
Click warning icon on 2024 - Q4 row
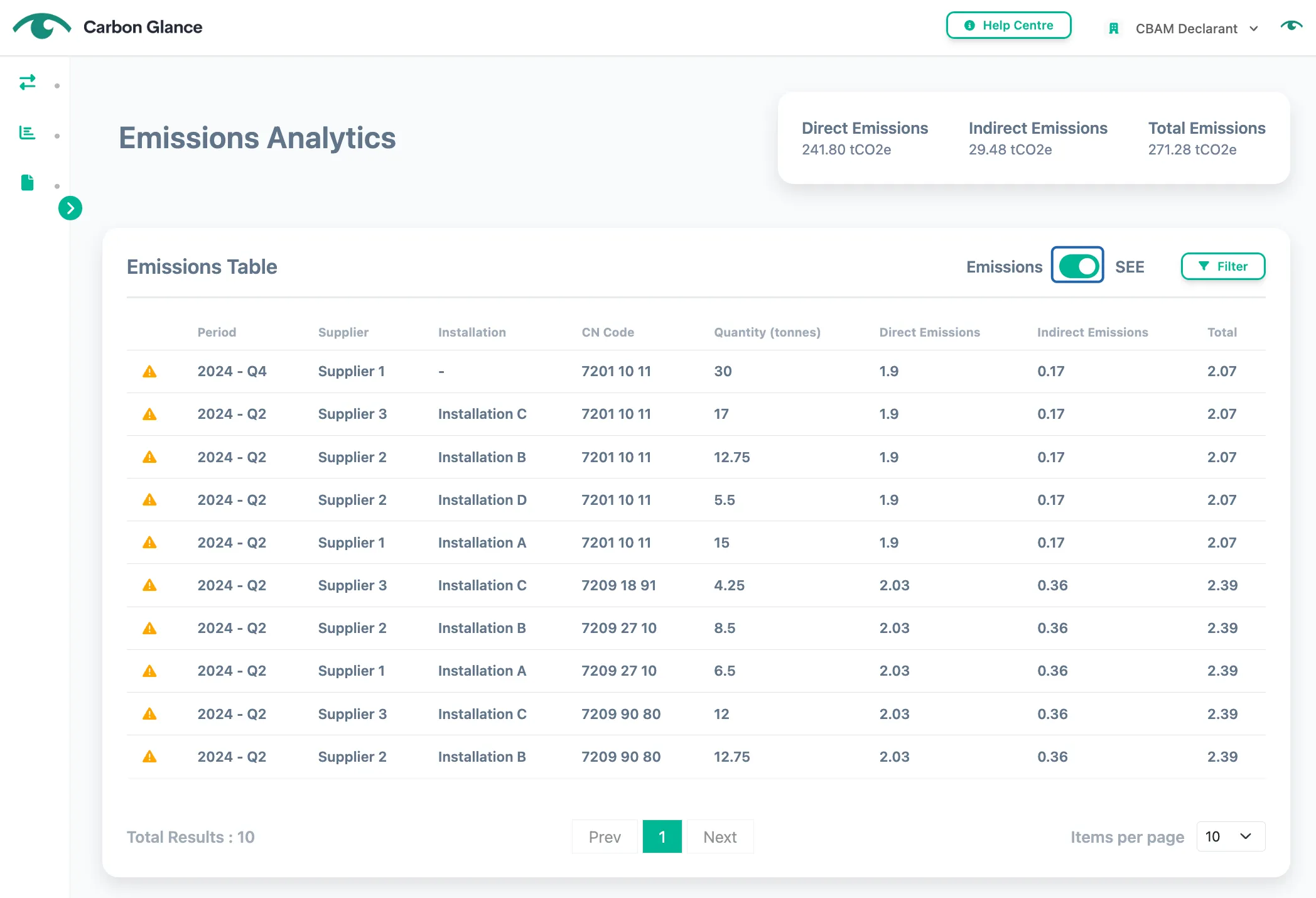(x=149, y=372)
